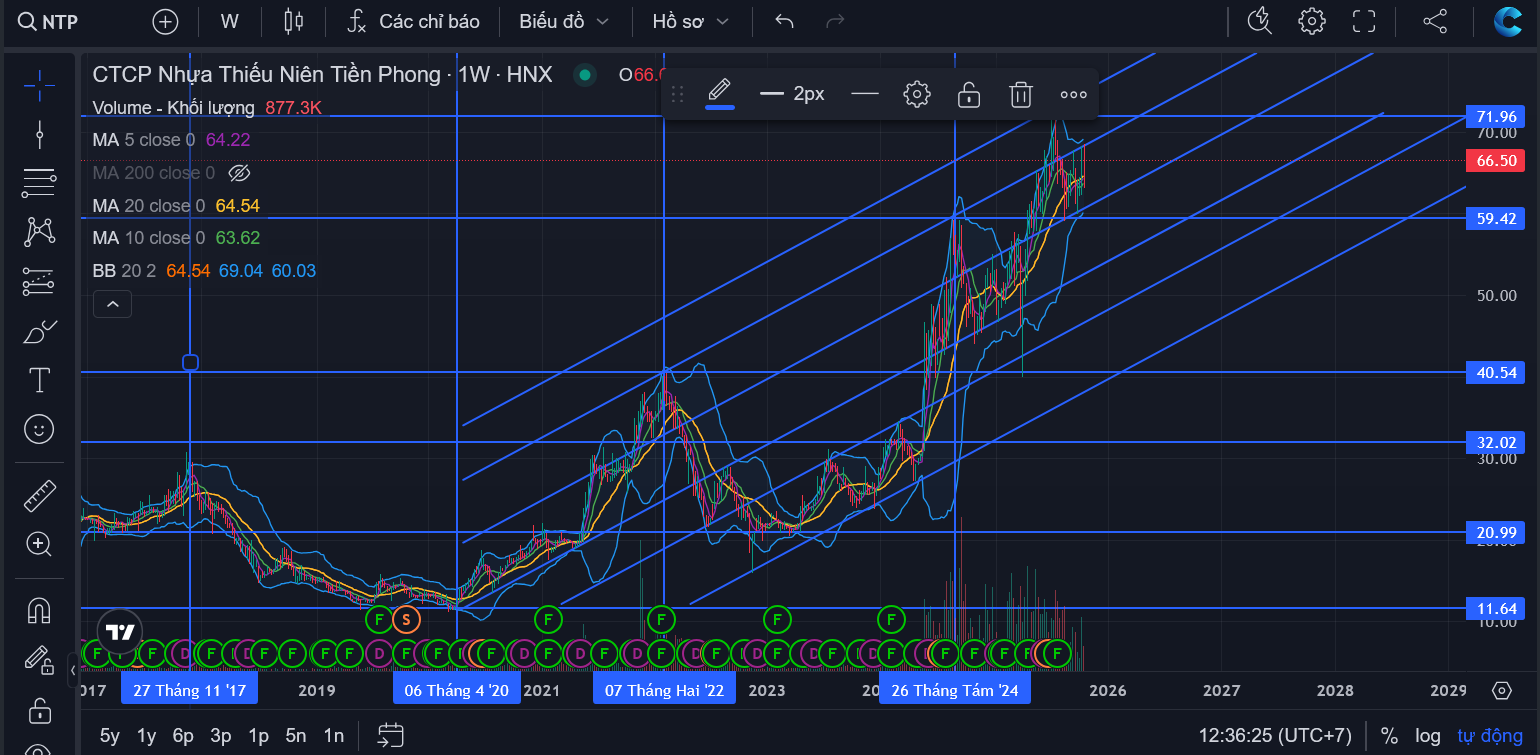The image size is (1540, 755).
Task: Open the chart patterns tool group
Action: point(39,232)
